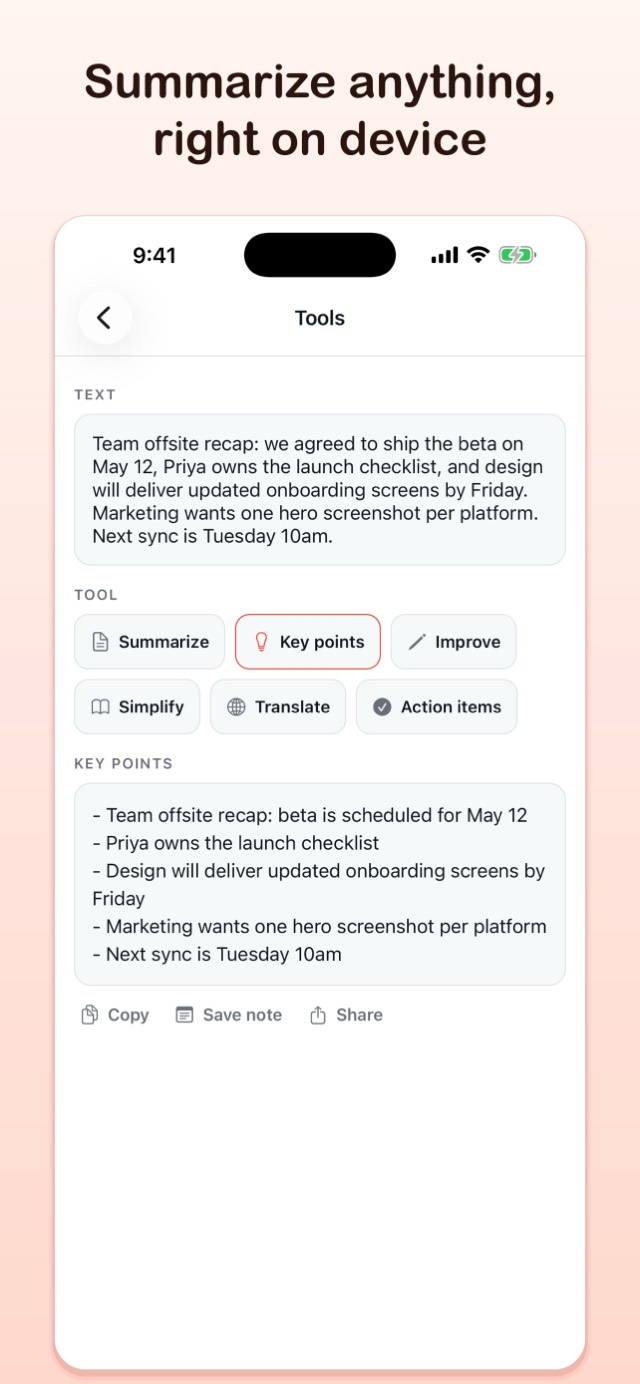Screen dimensions: 640x1384
Task: Tap the back chevron button
Action: point(104,318)
